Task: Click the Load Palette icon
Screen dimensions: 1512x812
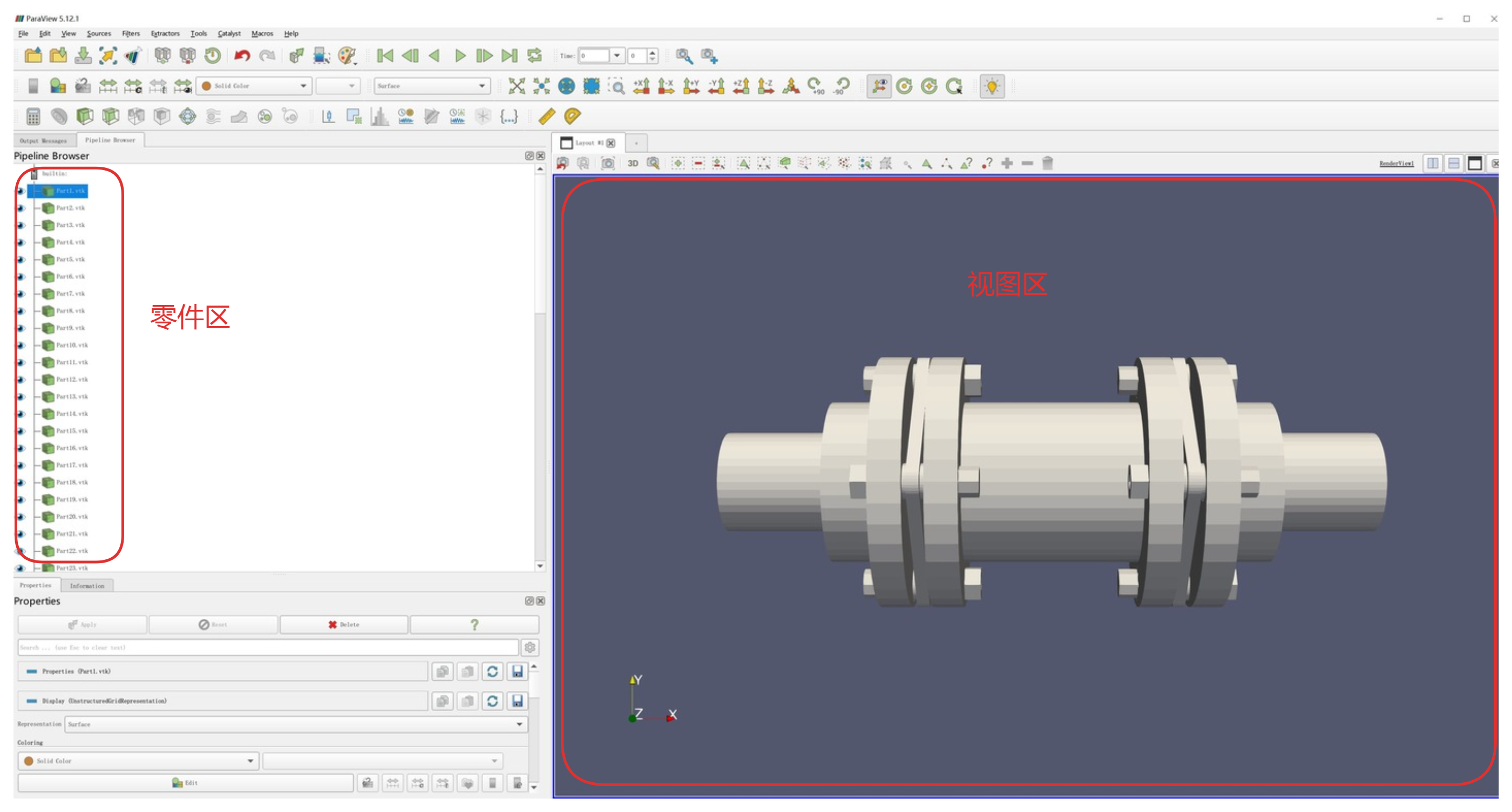Action: pos(347,56)
